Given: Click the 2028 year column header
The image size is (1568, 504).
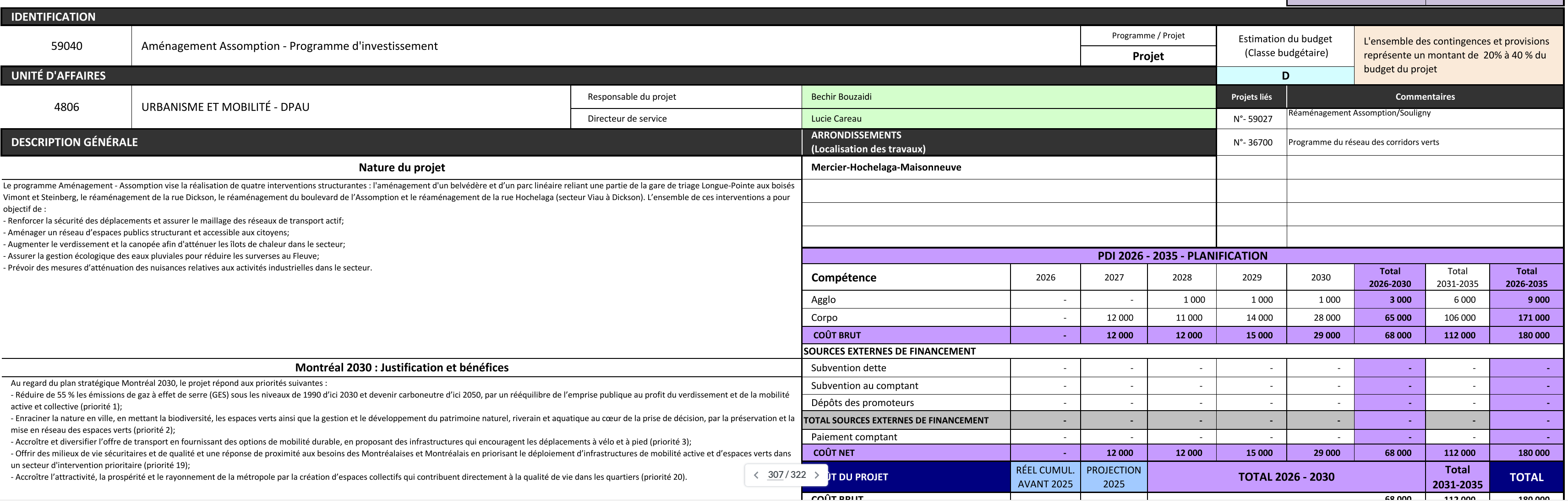Looking at the screenshot, I should tap(1181, 277).
